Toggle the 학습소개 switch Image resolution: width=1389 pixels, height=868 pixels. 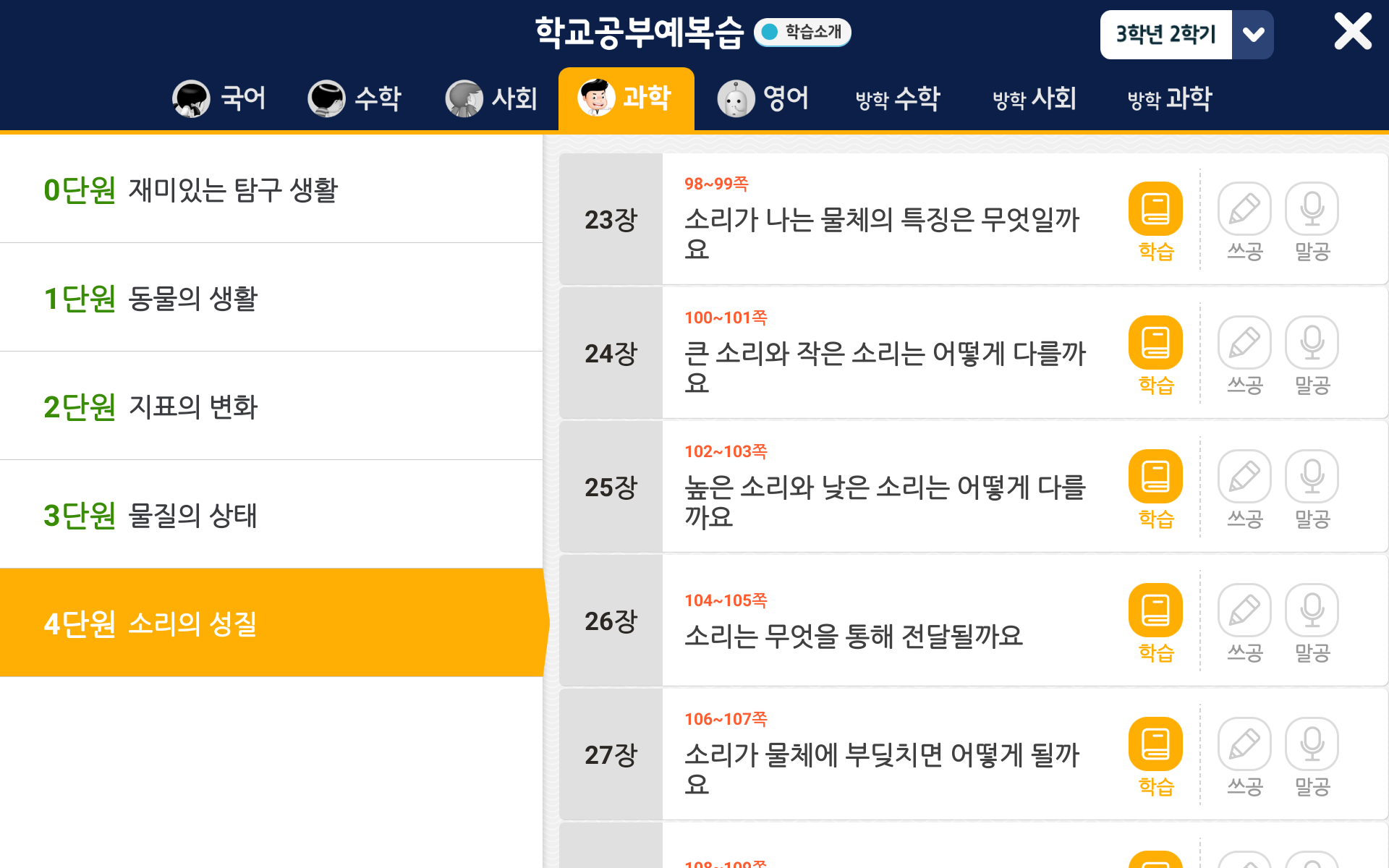pyautogui.click(x=802, y=32)
